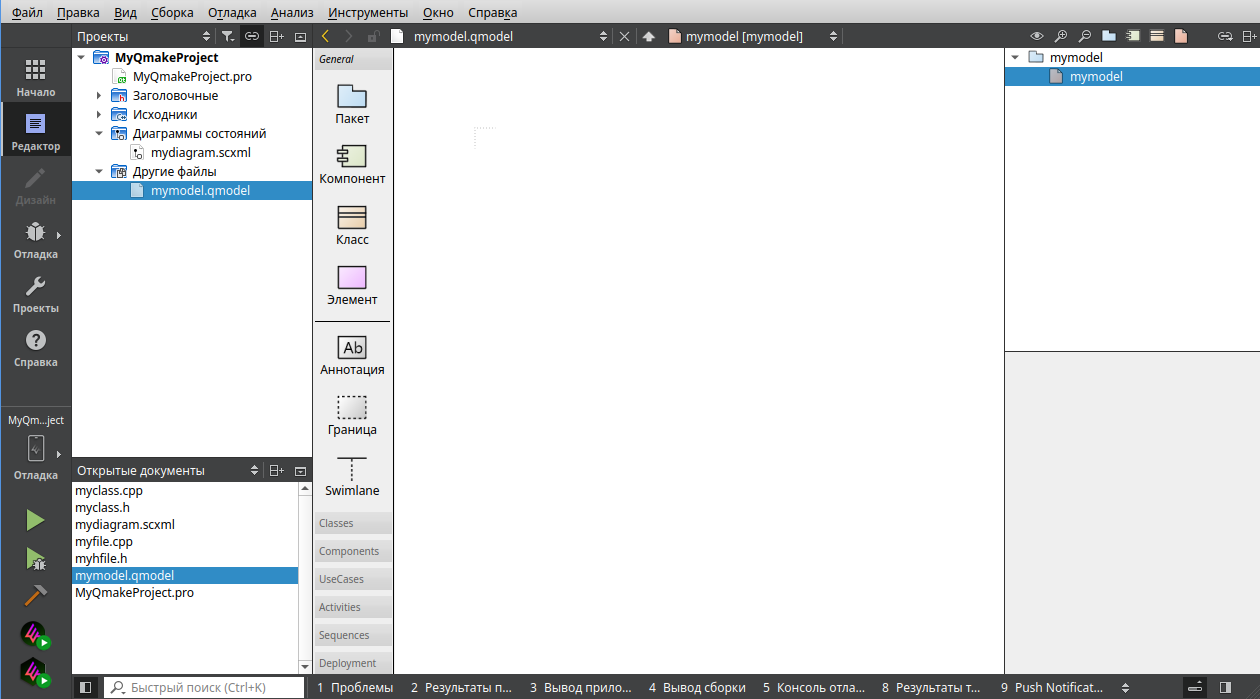Collapse the Диаграммы состояний node
The width and height of the screenshot is (1260, 699).
(x=99, y=134)
